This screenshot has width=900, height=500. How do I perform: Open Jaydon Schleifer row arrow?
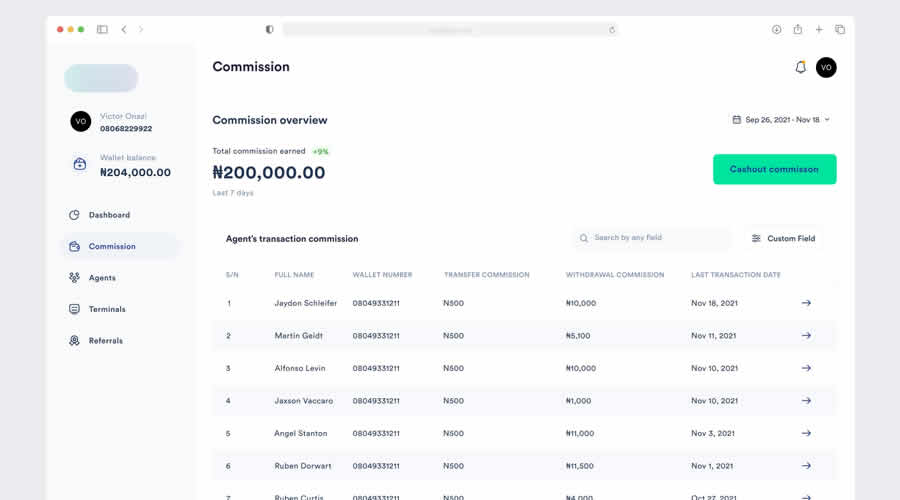pos(806,303)
